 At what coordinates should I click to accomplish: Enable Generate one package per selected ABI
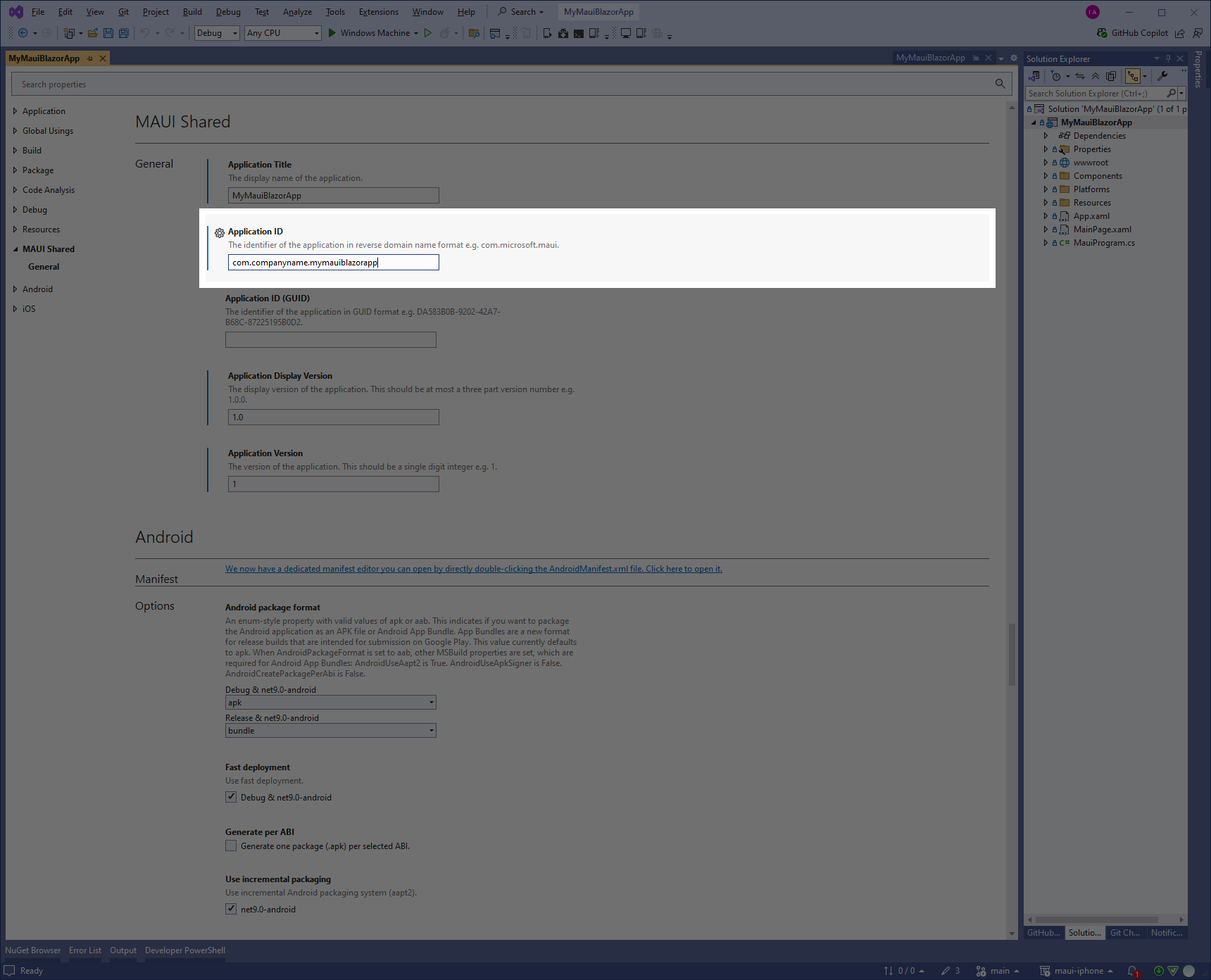pos(231,846)
